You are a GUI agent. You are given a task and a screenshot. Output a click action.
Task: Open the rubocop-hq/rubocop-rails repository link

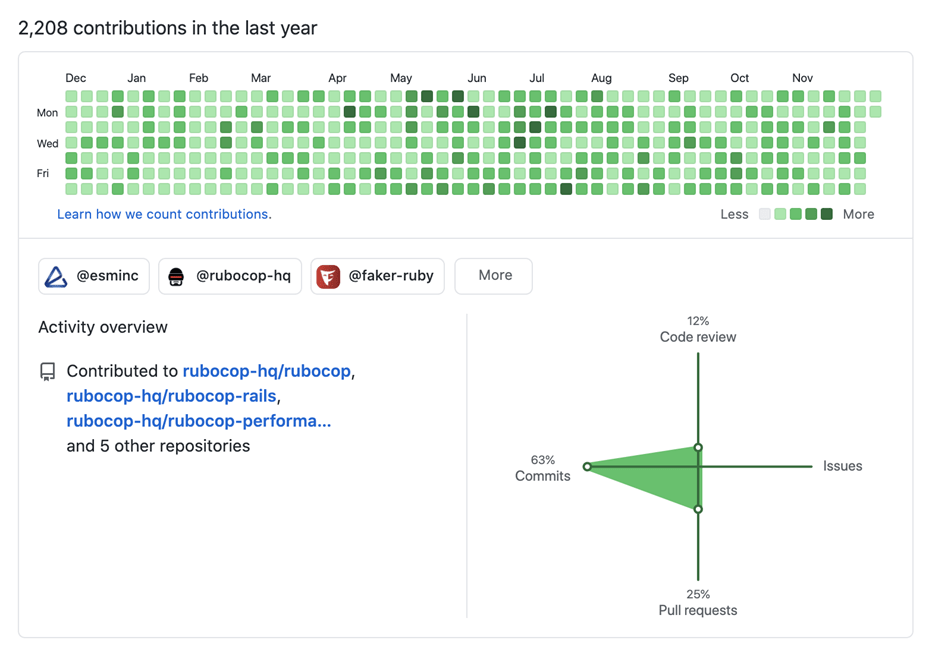tap(172, 396)
